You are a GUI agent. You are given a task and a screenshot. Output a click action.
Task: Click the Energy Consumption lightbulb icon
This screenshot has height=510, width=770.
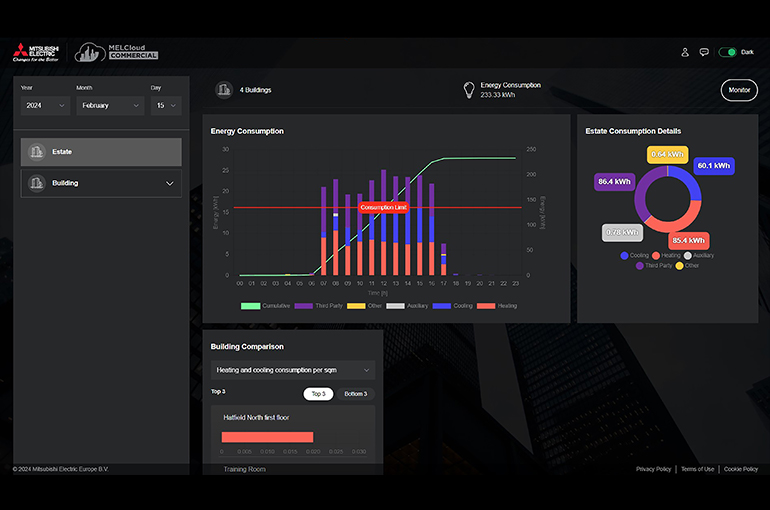point(468,90)
